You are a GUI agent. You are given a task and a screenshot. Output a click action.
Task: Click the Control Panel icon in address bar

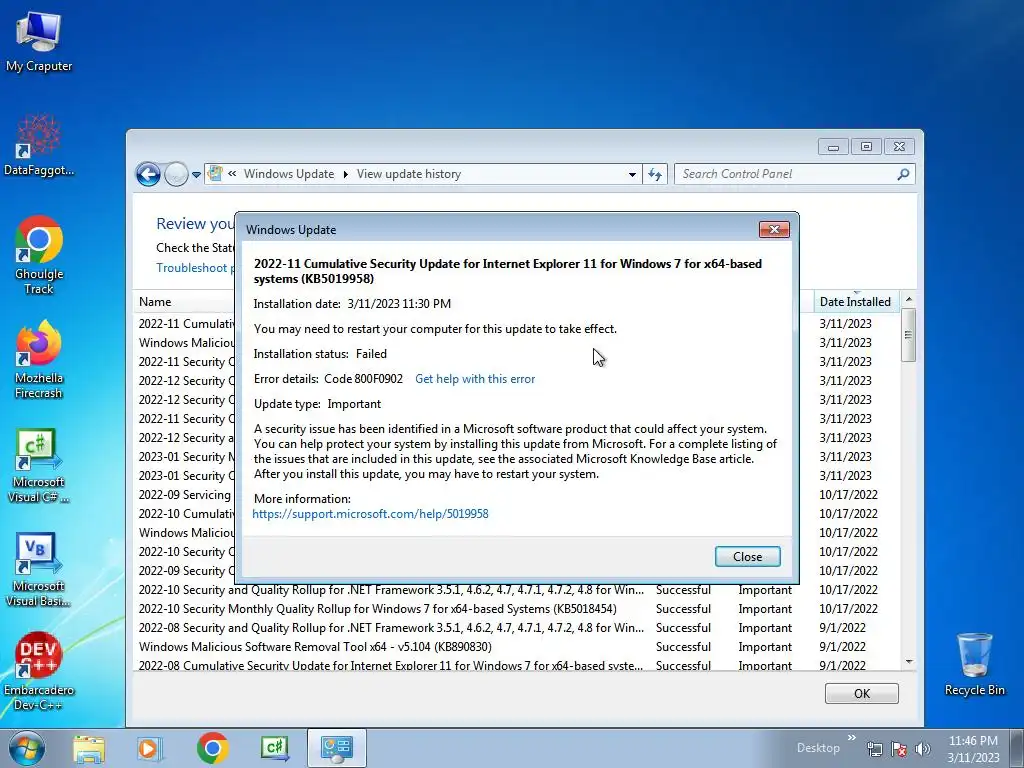(x=214, y=174)
